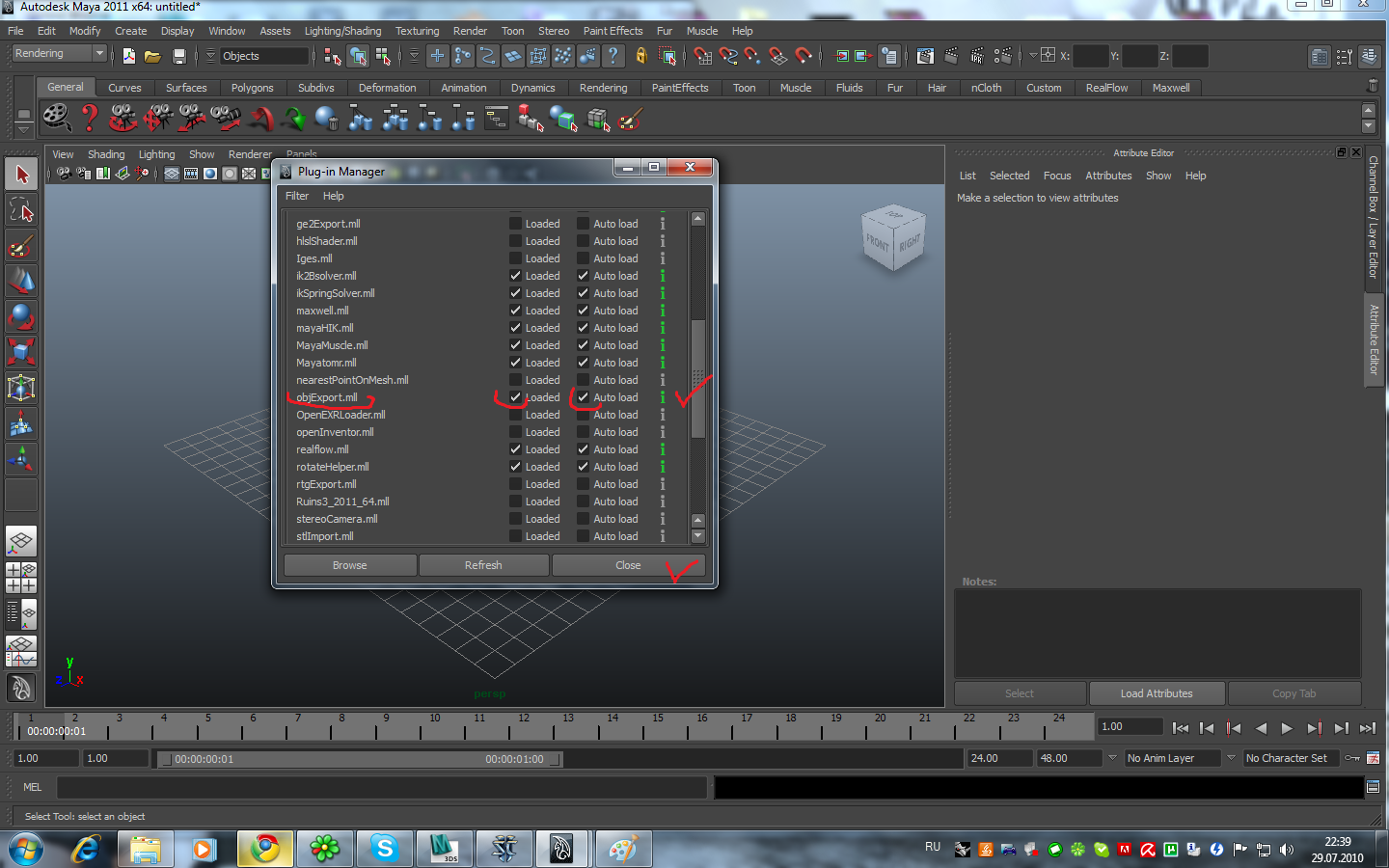Select the Show Manipulator tool
Viewport: 1389px width, 868px height.
(21, 459)
